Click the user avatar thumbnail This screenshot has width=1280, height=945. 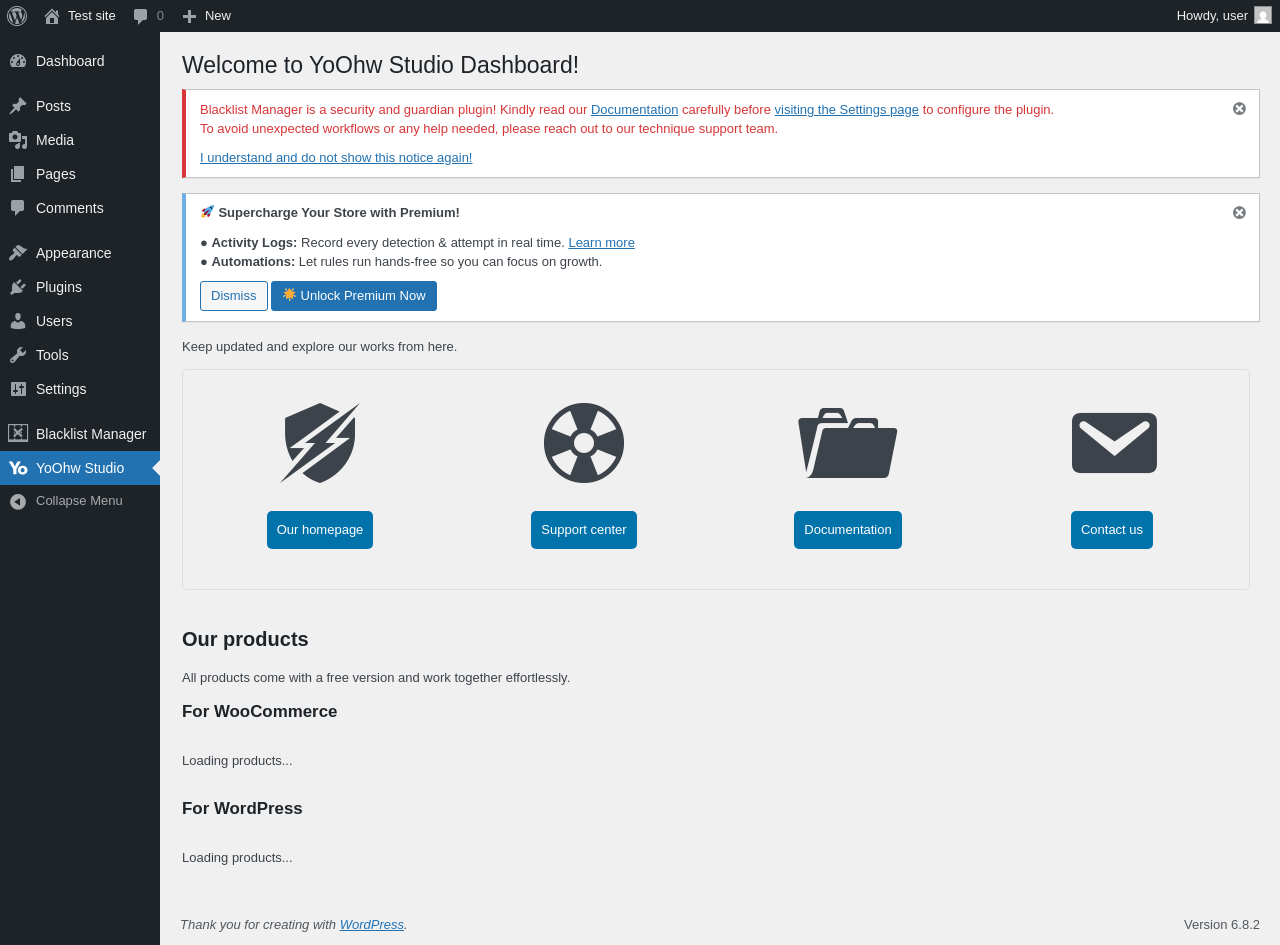[x=1263, y=15]
